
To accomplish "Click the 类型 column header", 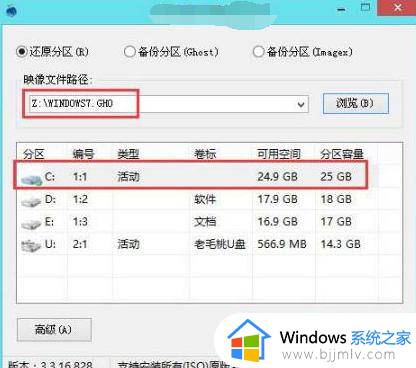I will point(128,154).
